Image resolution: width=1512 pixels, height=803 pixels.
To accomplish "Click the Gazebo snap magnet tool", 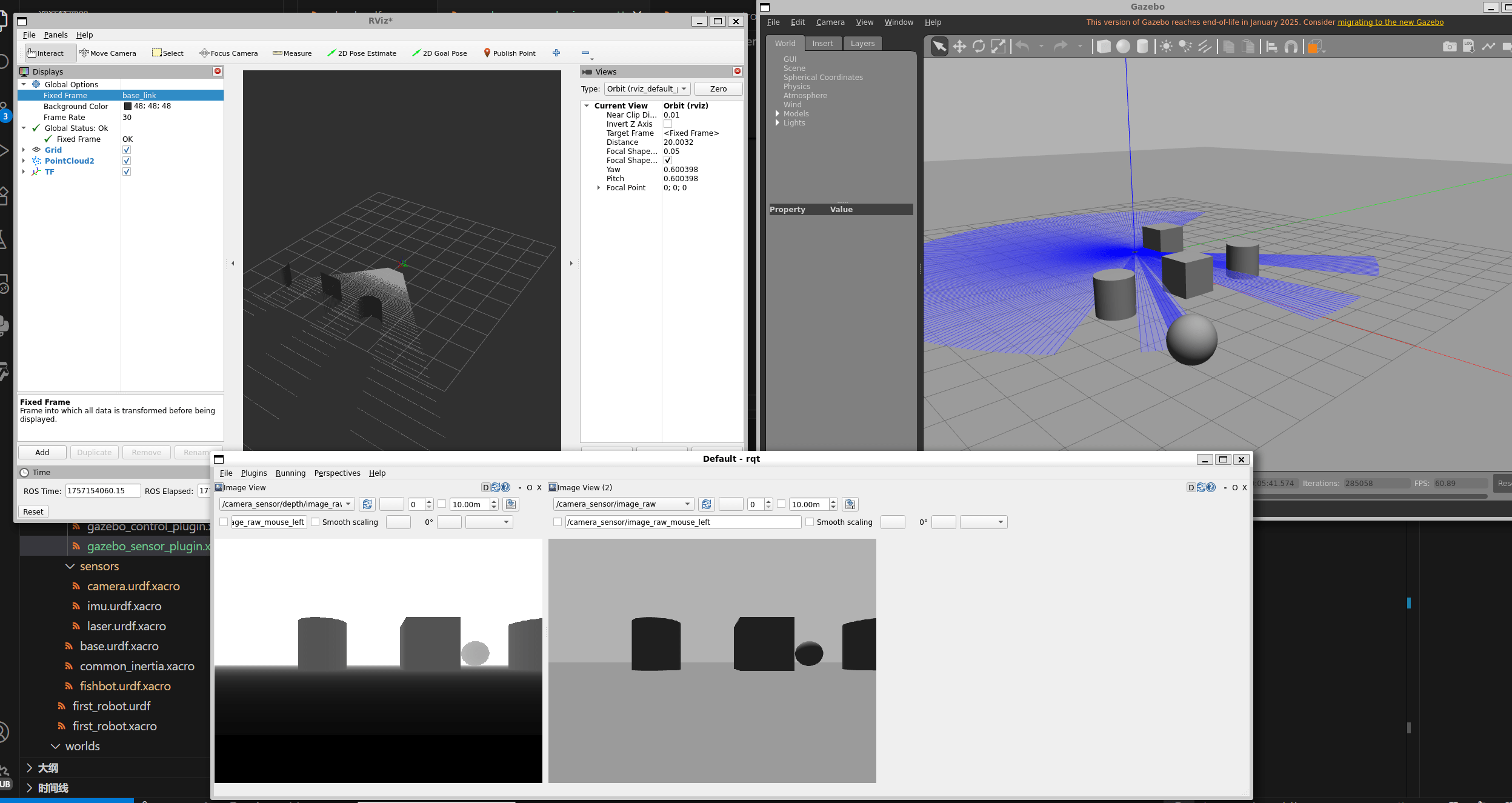I will coord(1291,47).
